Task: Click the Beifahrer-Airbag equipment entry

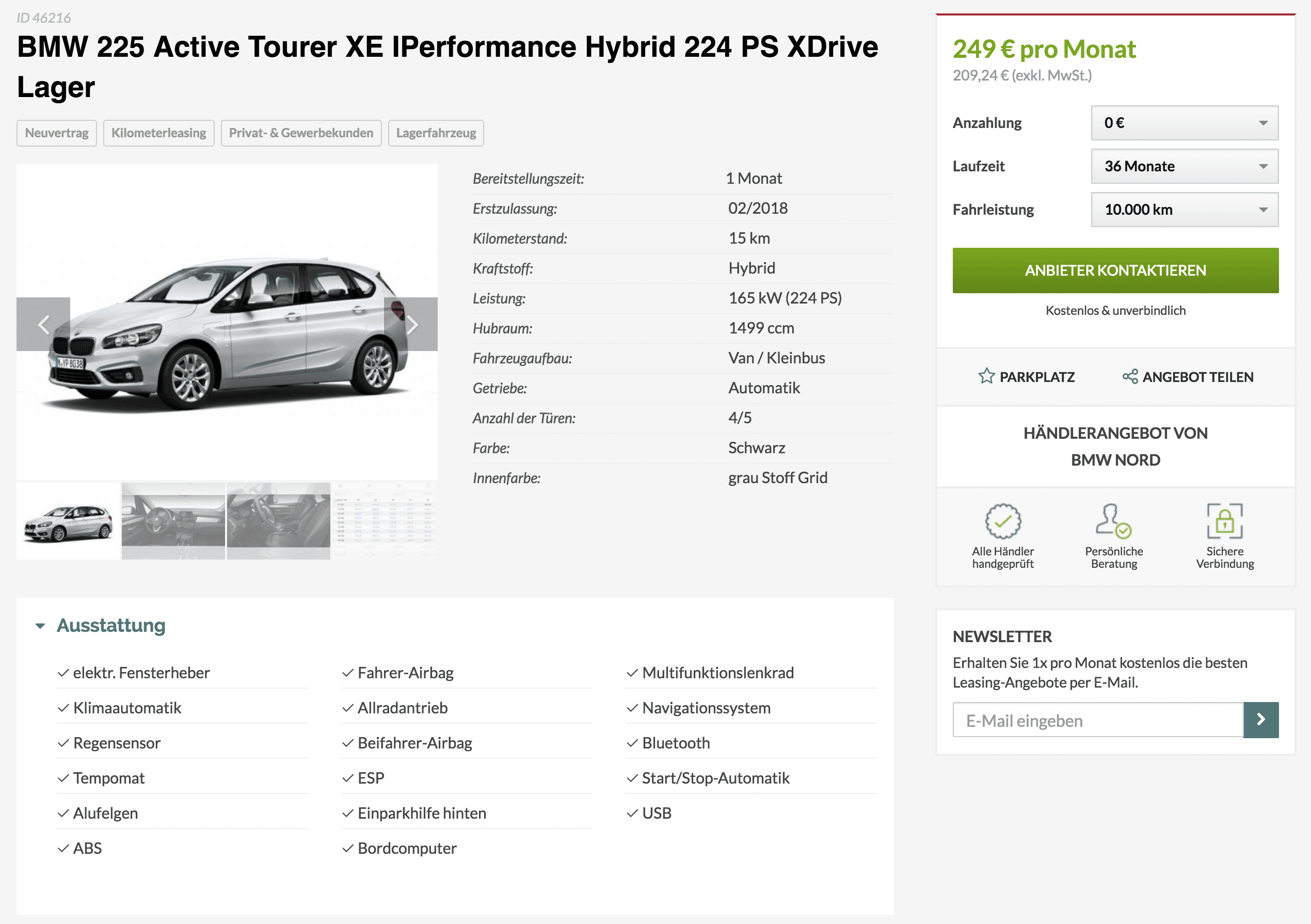Action: click(x=414, y=743)
